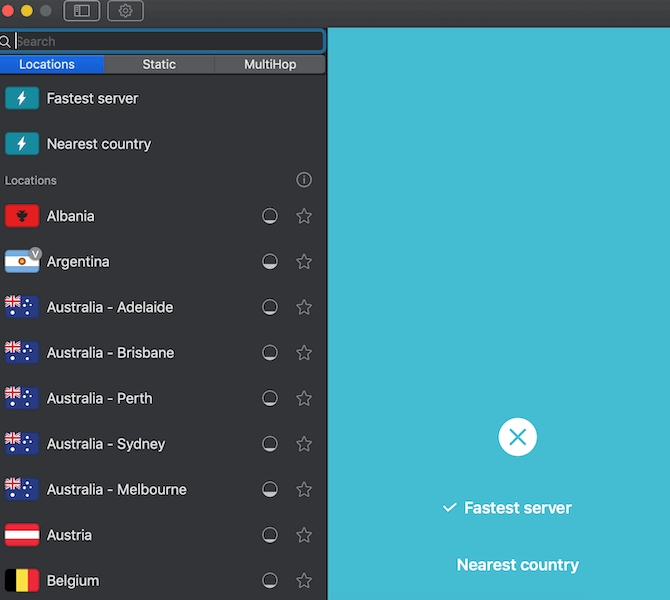Open settings via the gear icon
Viewport: 670px width, 600px height.
[x=126, y=11]
